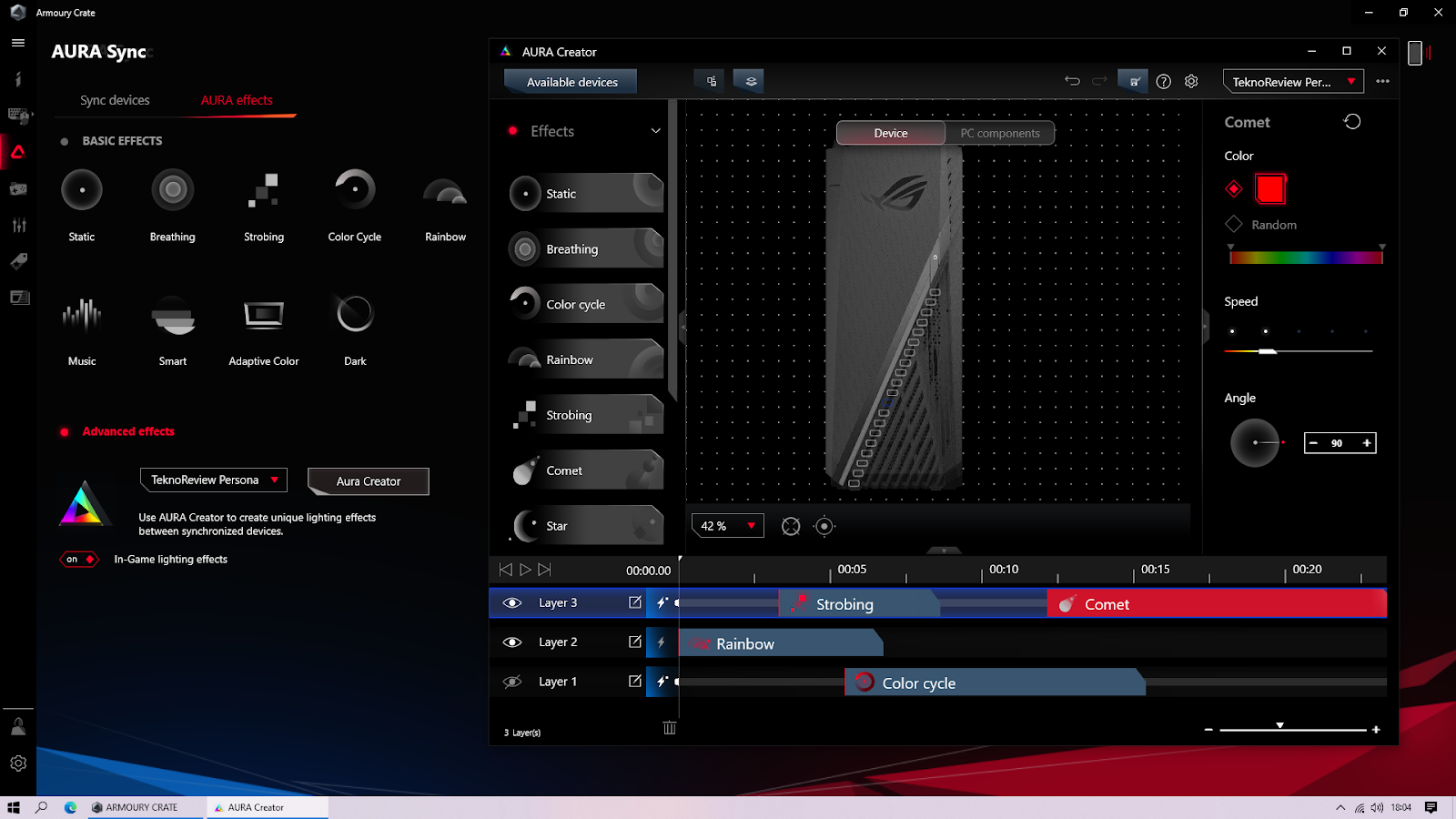Hide Layer 3 with eye icon
1456x819 pixels.
pos(512,603)
